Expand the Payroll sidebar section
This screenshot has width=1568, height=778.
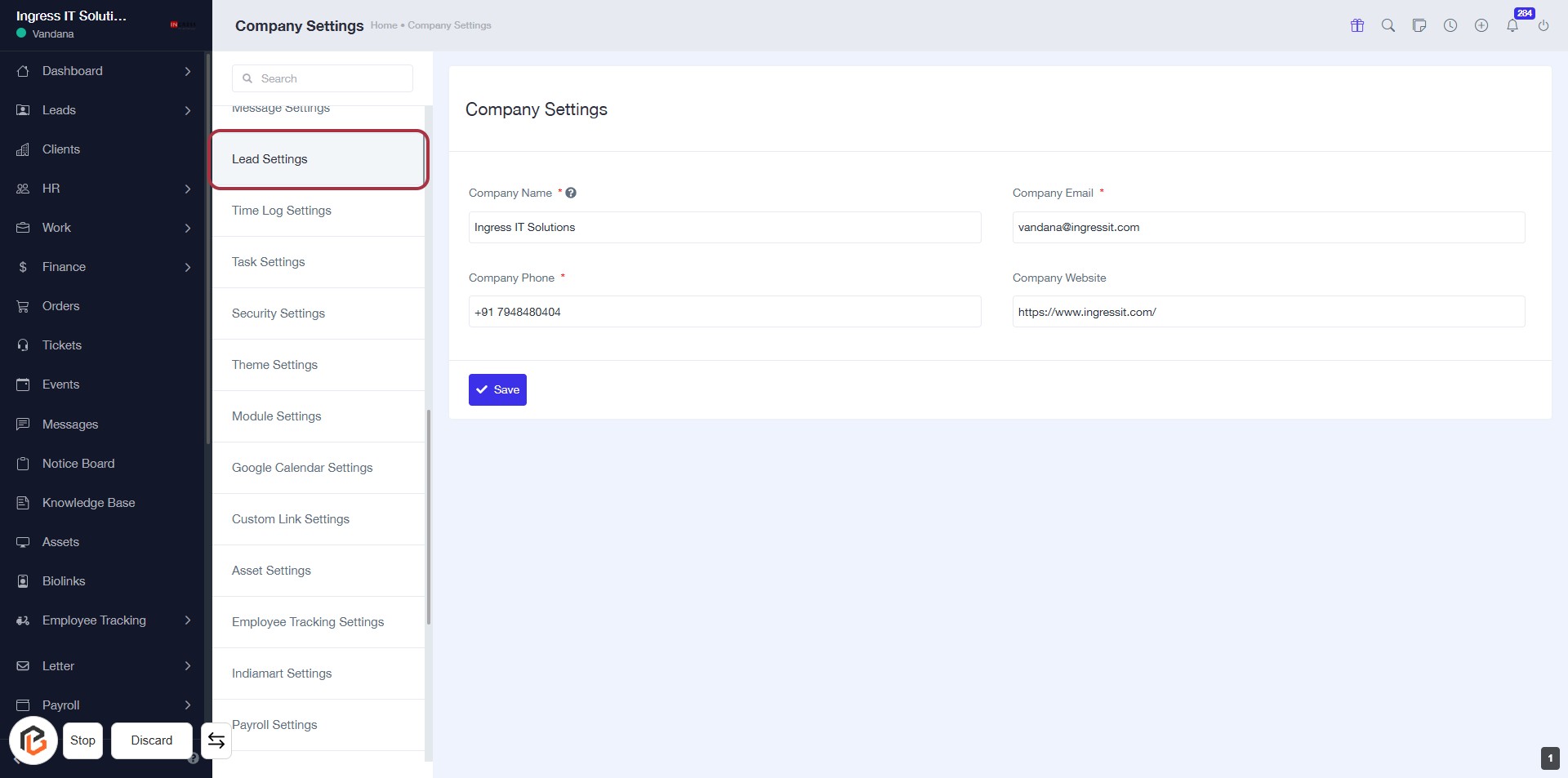click(x=188, y=705)
